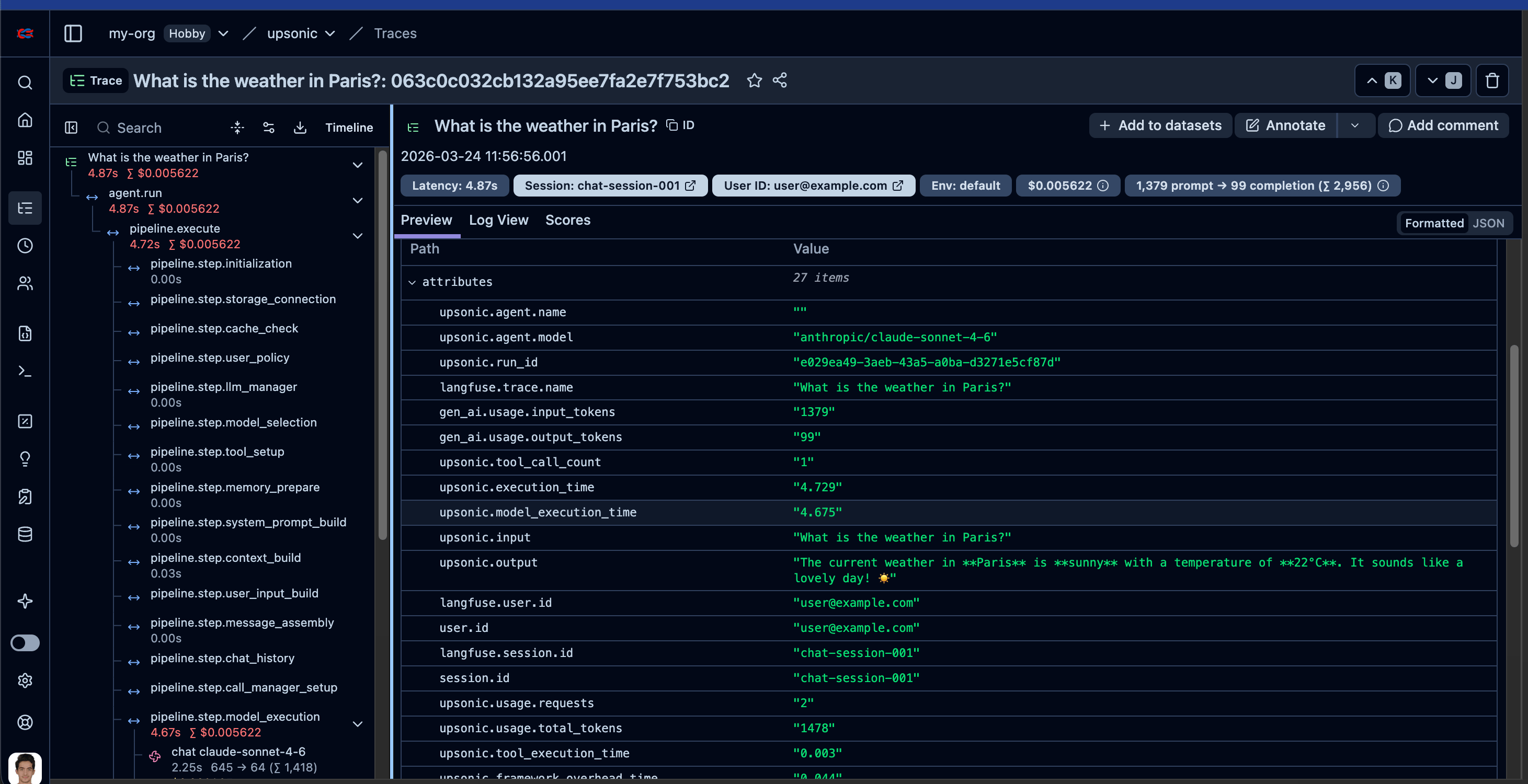
Task: Share the trace via share icon
Action: (x=780, y=80)
